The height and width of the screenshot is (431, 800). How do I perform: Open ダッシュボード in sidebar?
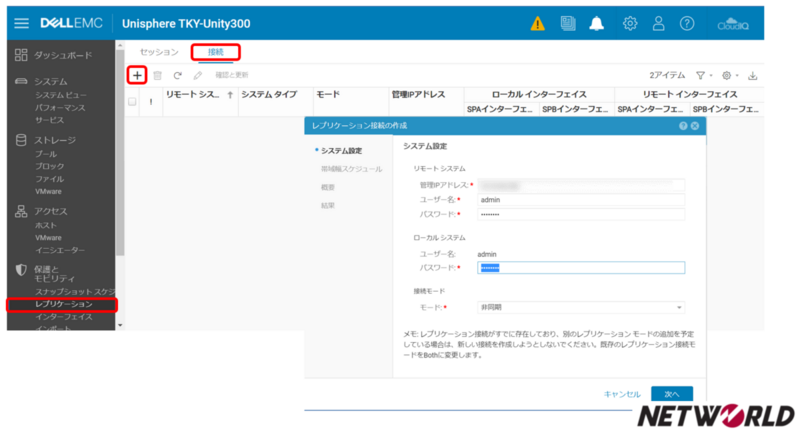point(63,55)
